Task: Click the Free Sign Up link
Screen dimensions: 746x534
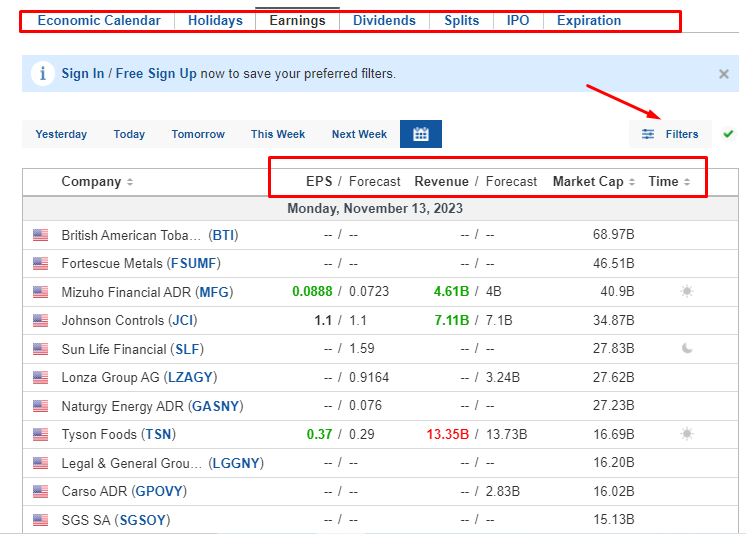Action: pyautogui.click(x=156, y=73)
